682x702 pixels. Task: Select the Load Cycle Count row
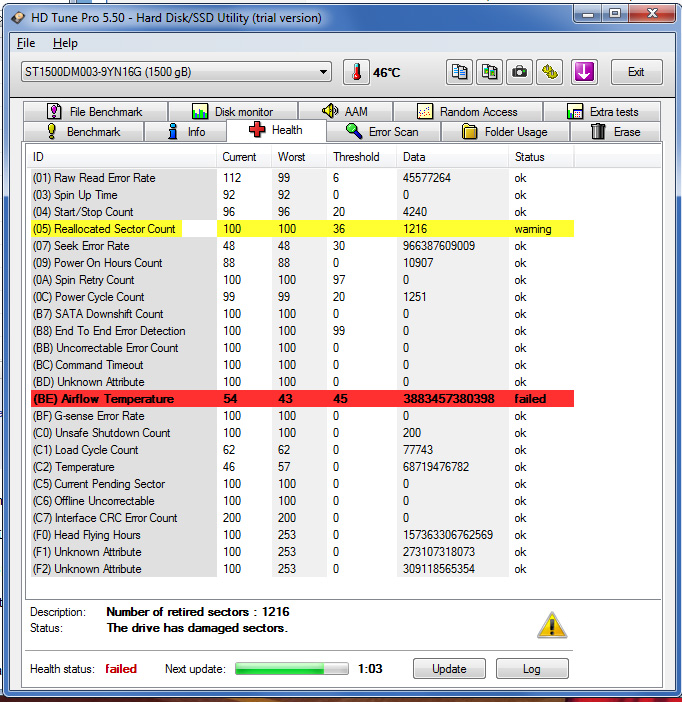point(302,450)
